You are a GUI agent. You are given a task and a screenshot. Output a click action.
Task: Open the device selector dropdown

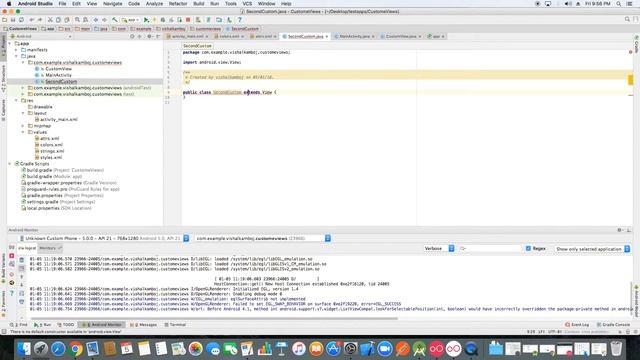(x=104, y=238)
